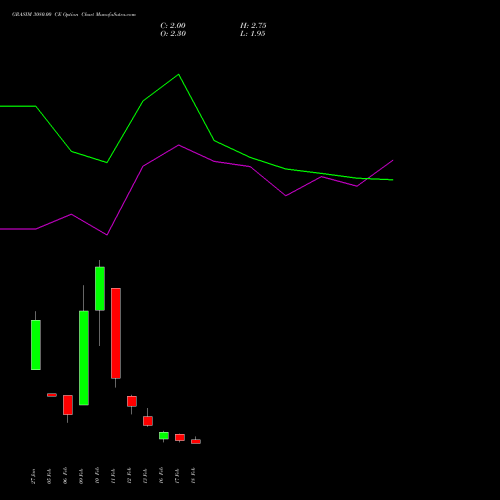Click the close value 'C: 2.00'
This screenshot has width=500, height=500.
coord(173,26)
